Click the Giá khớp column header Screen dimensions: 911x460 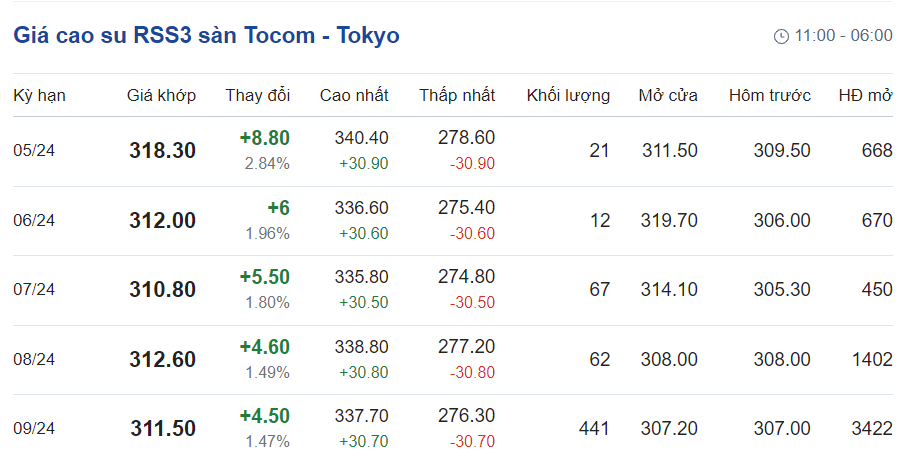161,96
